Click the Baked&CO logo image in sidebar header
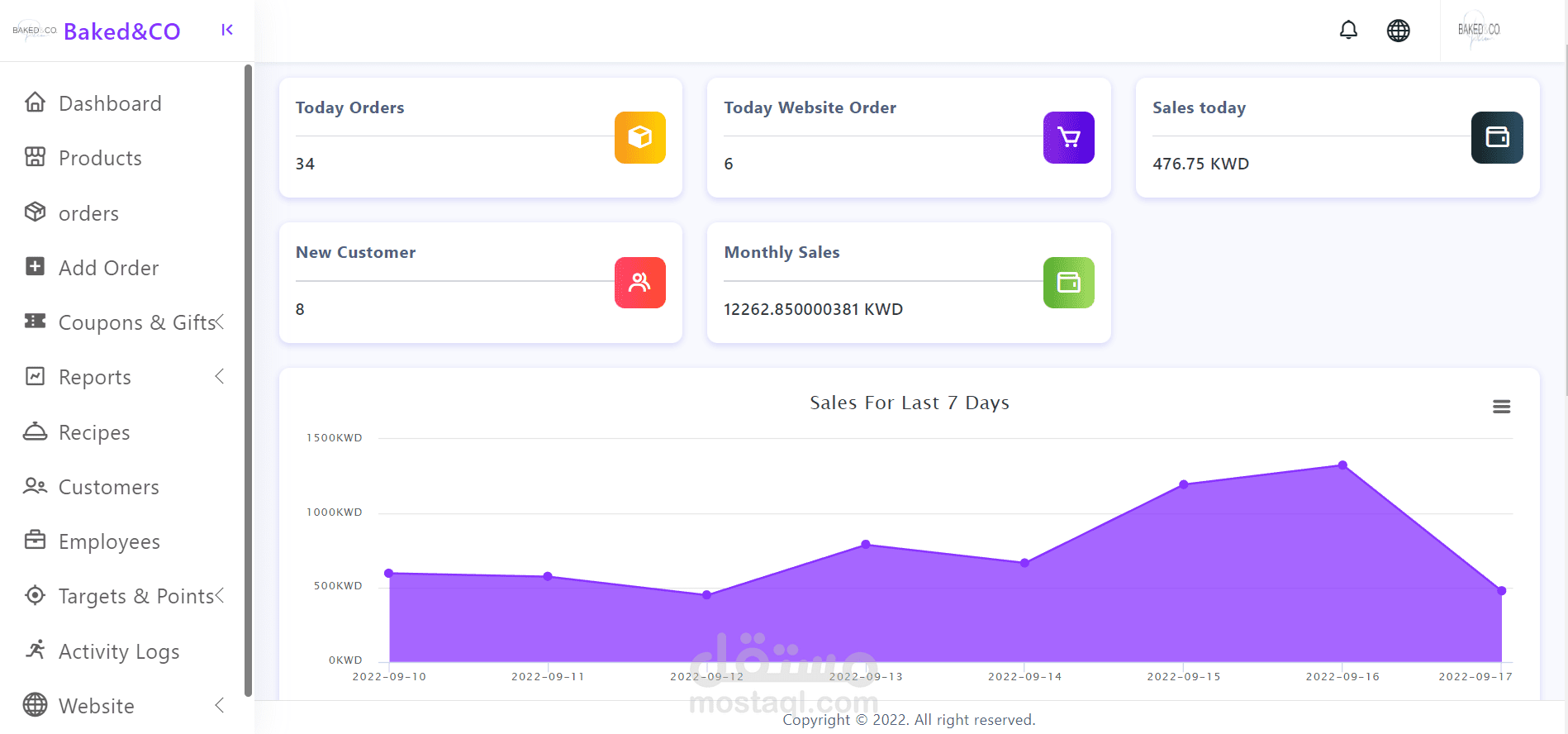Viewport: 1568px width, 734px height. coord(35,31)
